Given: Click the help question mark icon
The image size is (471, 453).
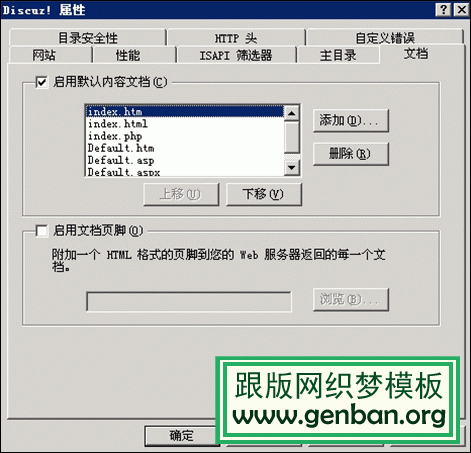Looking at the screenshot, I should (443, 10).
